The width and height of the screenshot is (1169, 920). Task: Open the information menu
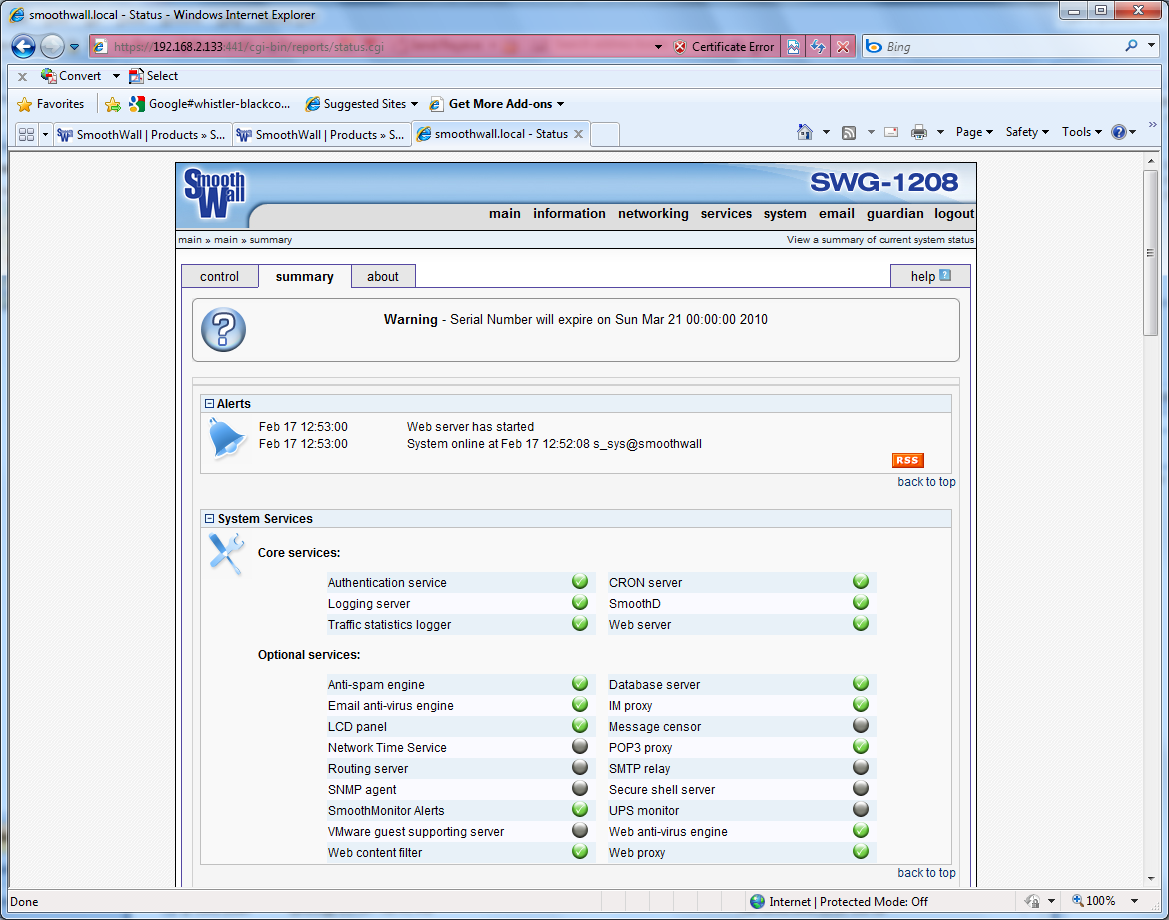coord(569,213)
